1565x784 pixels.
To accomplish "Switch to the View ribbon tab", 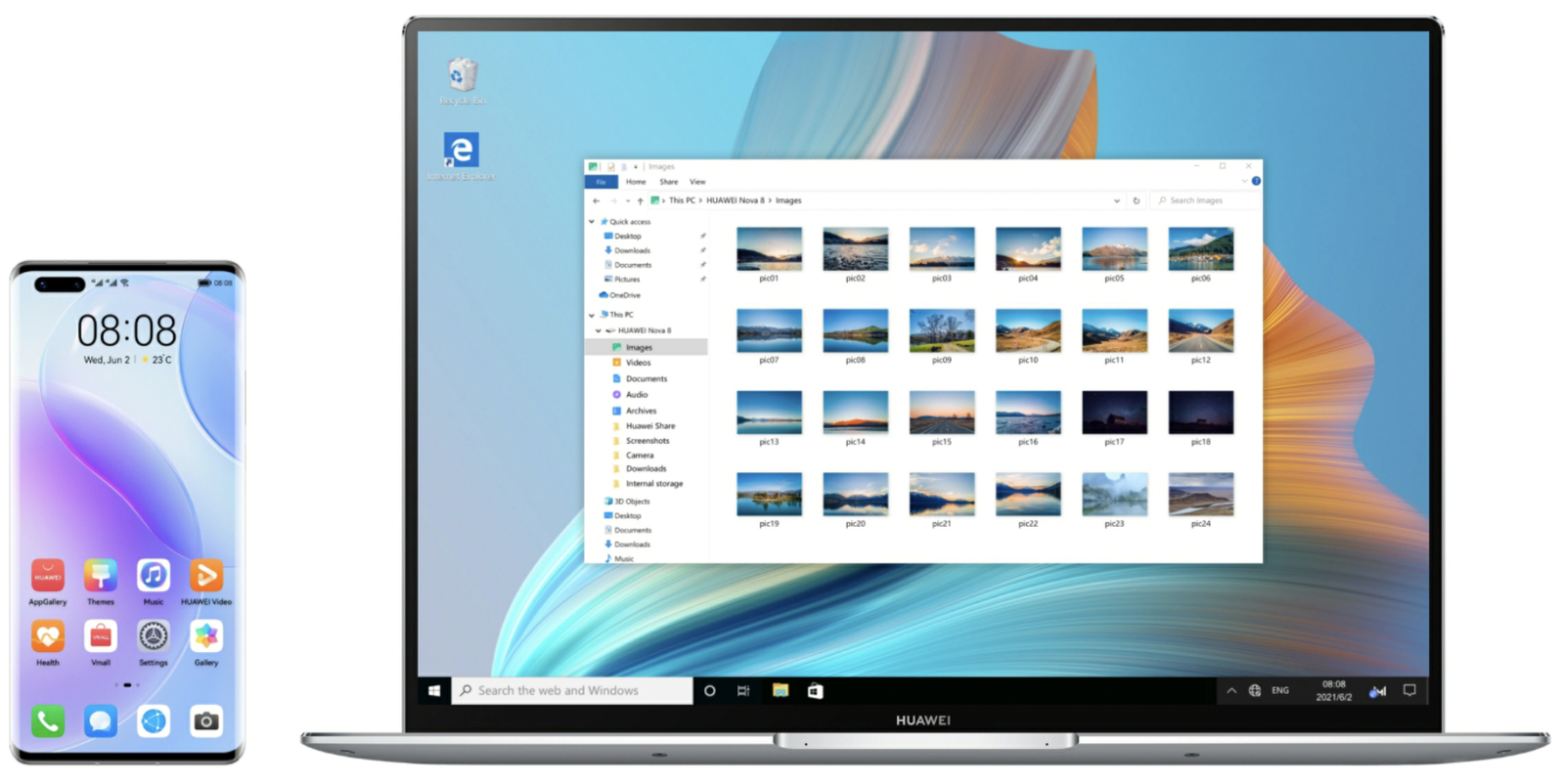I will point(697,182).
